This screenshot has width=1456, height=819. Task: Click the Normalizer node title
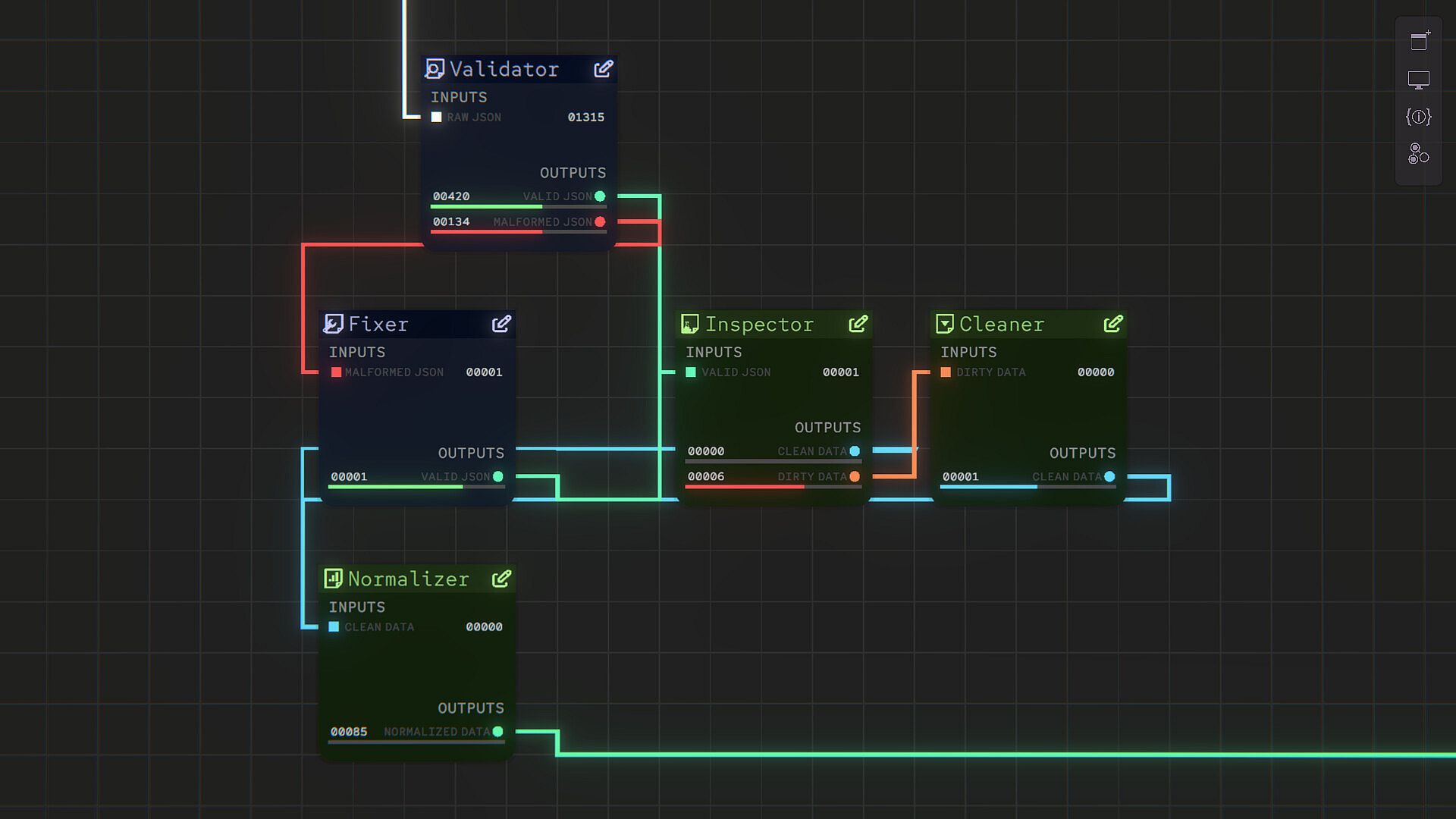pyautogui.click(x=408, y=579)
